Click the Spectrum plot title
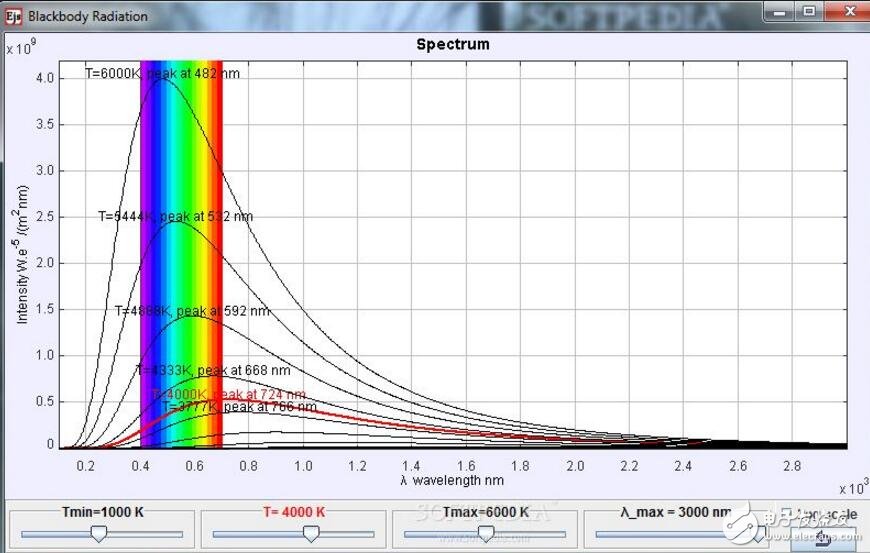 (x=453, y=44)
